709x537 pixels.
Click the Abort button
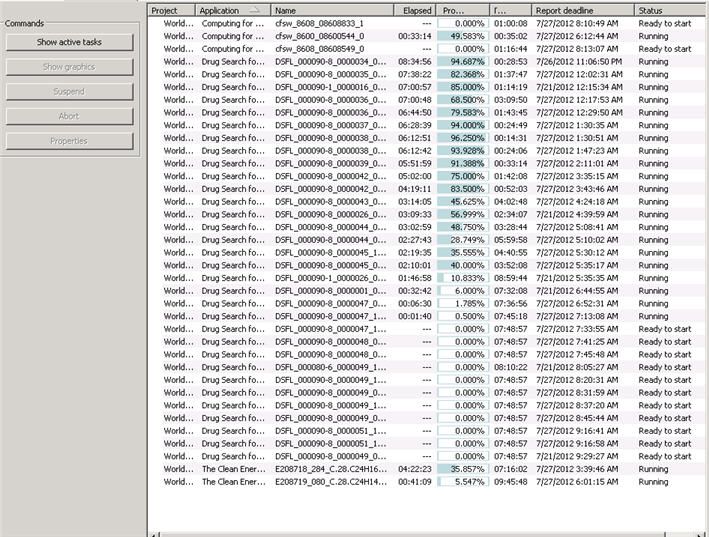pos(69,116)
